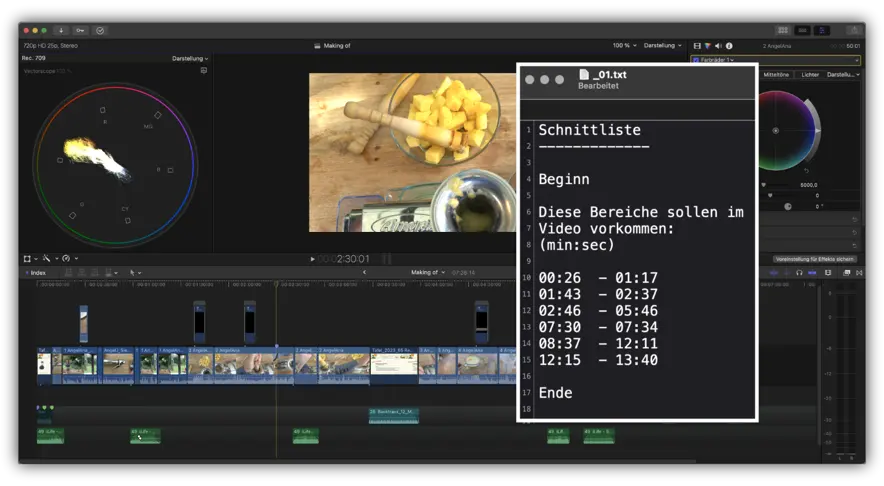The image size is (884, 486).
Task: Click the line 02:46 – 05:46
Action: (598, 311)
